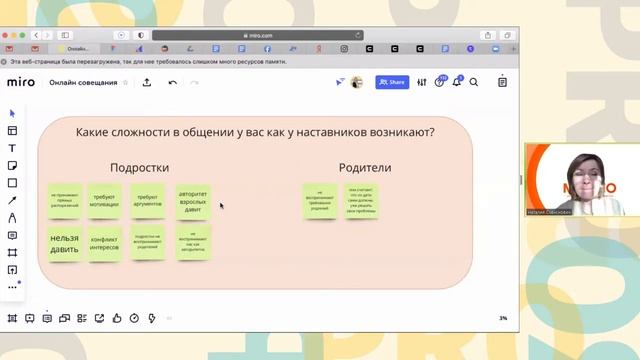Viewport: 640px width, 360px height.
Task: Select the Comment tool in left toolbar
Action: coord(12,236)
